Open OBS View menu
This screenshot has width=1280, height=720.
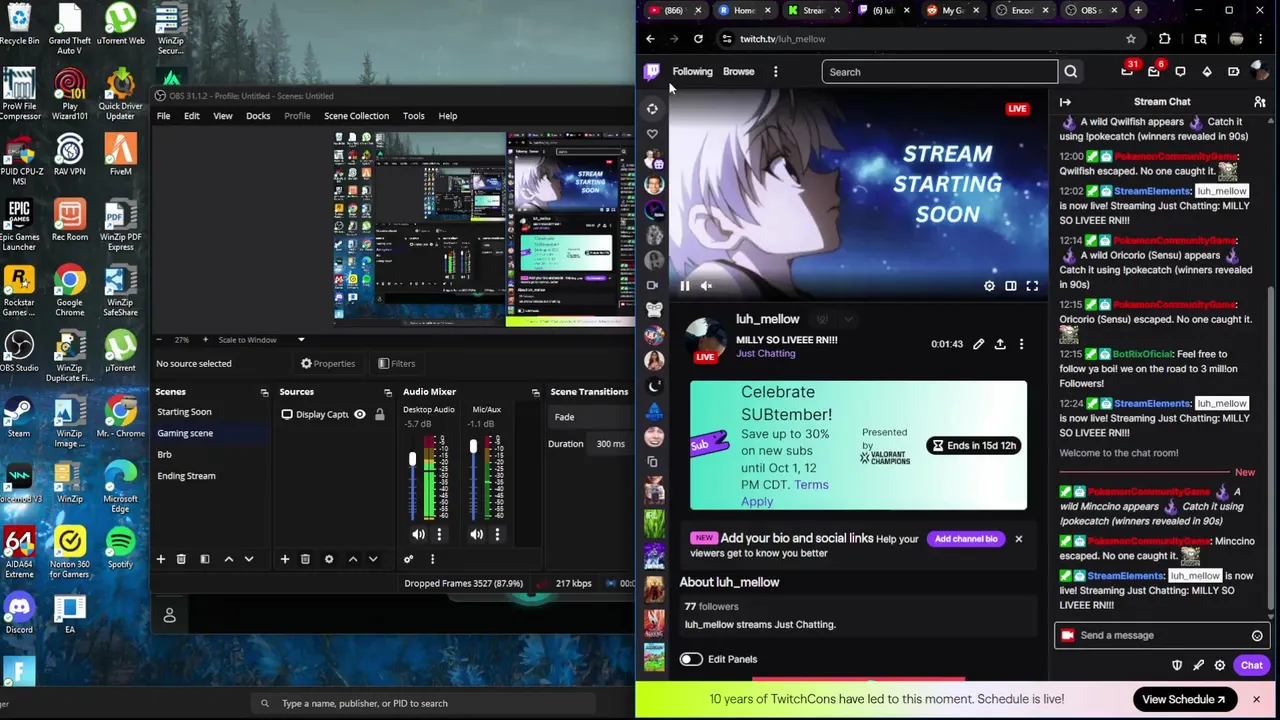222,116
